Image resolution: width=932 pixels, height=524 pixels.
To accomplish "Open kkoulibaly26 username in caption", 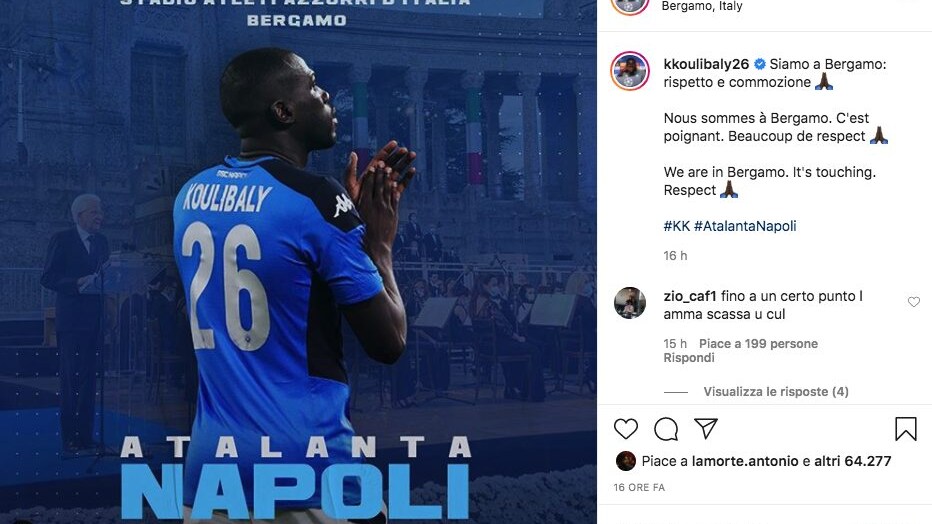I will coord(706,64).
